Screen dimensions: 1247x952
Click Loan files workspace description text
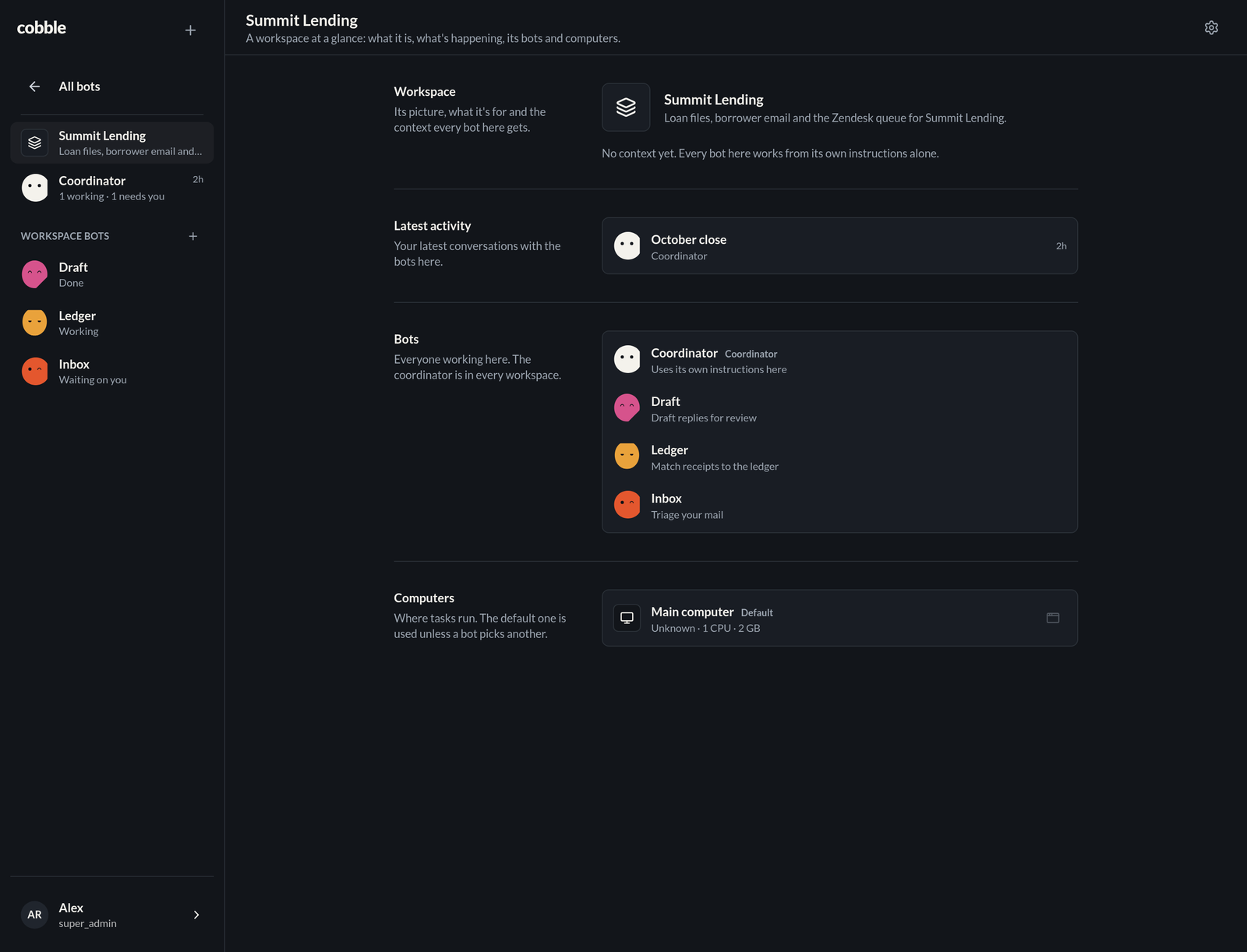(x=835, y=118)
